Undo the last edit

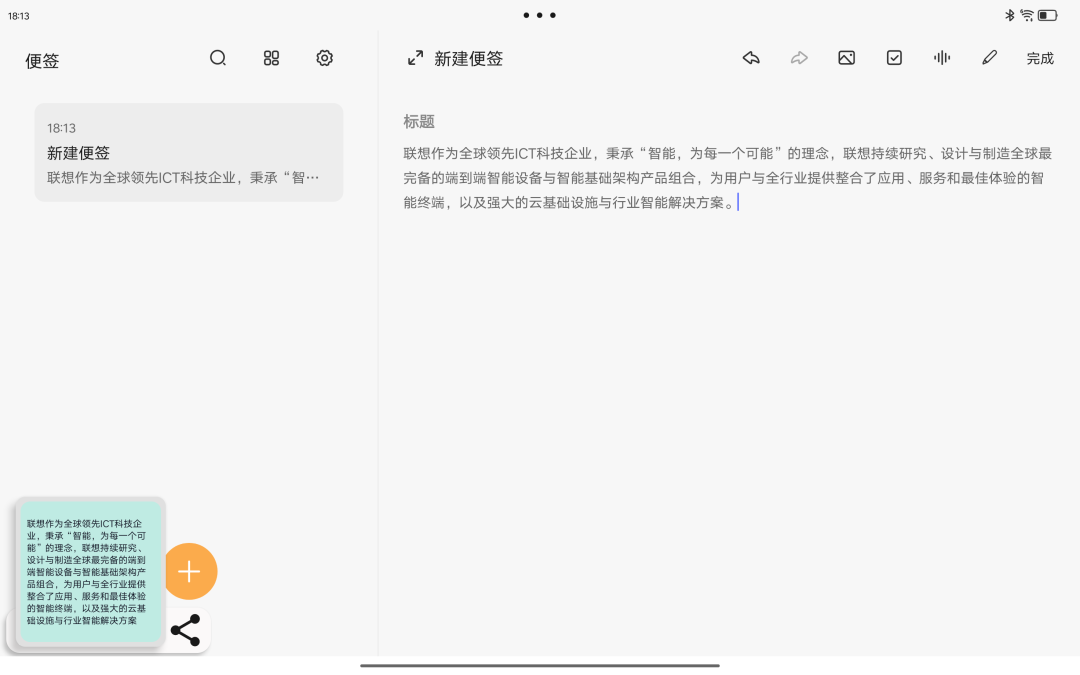click(x=751, y=58)
